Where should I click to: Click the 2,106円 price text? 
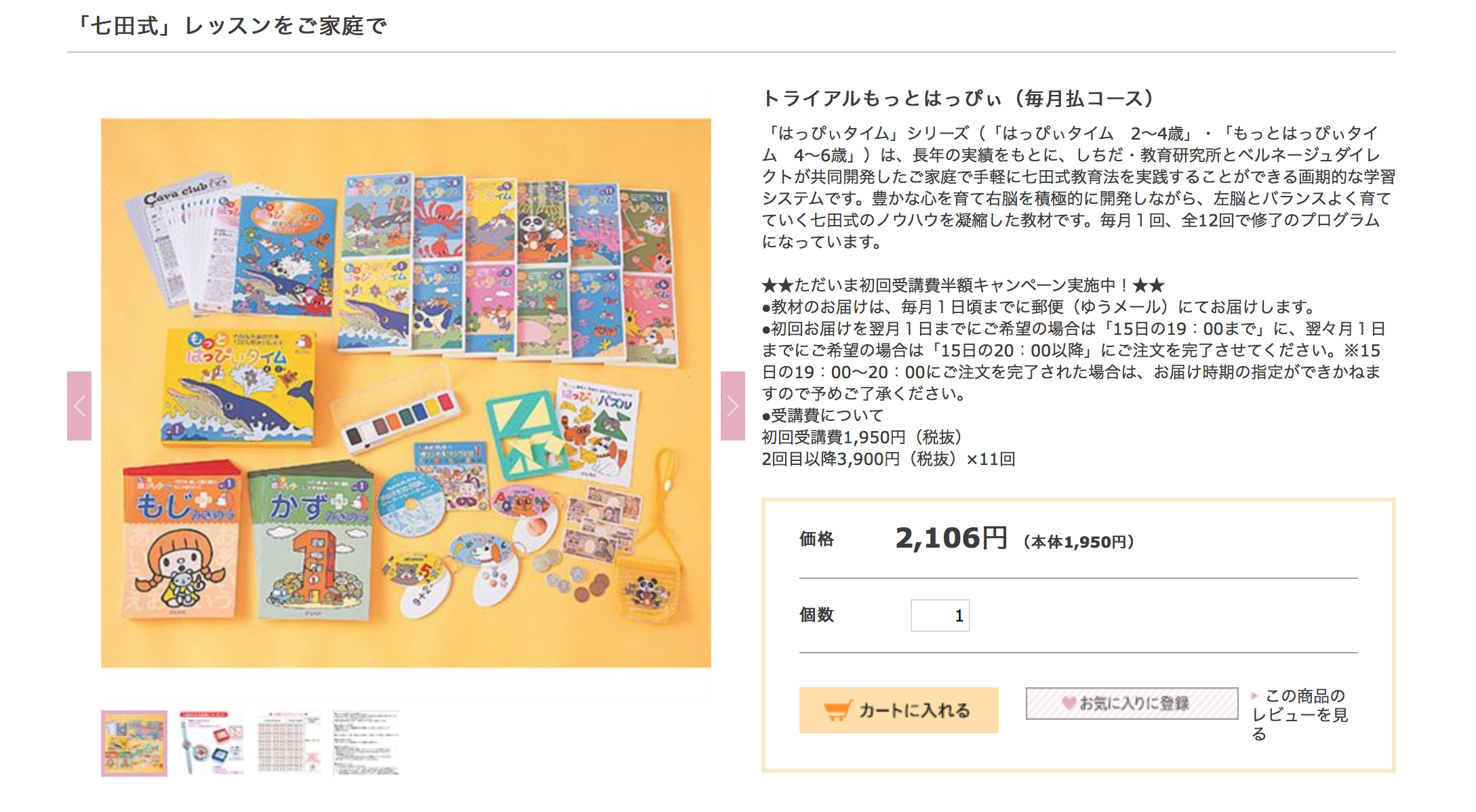(x=951, y=538)
